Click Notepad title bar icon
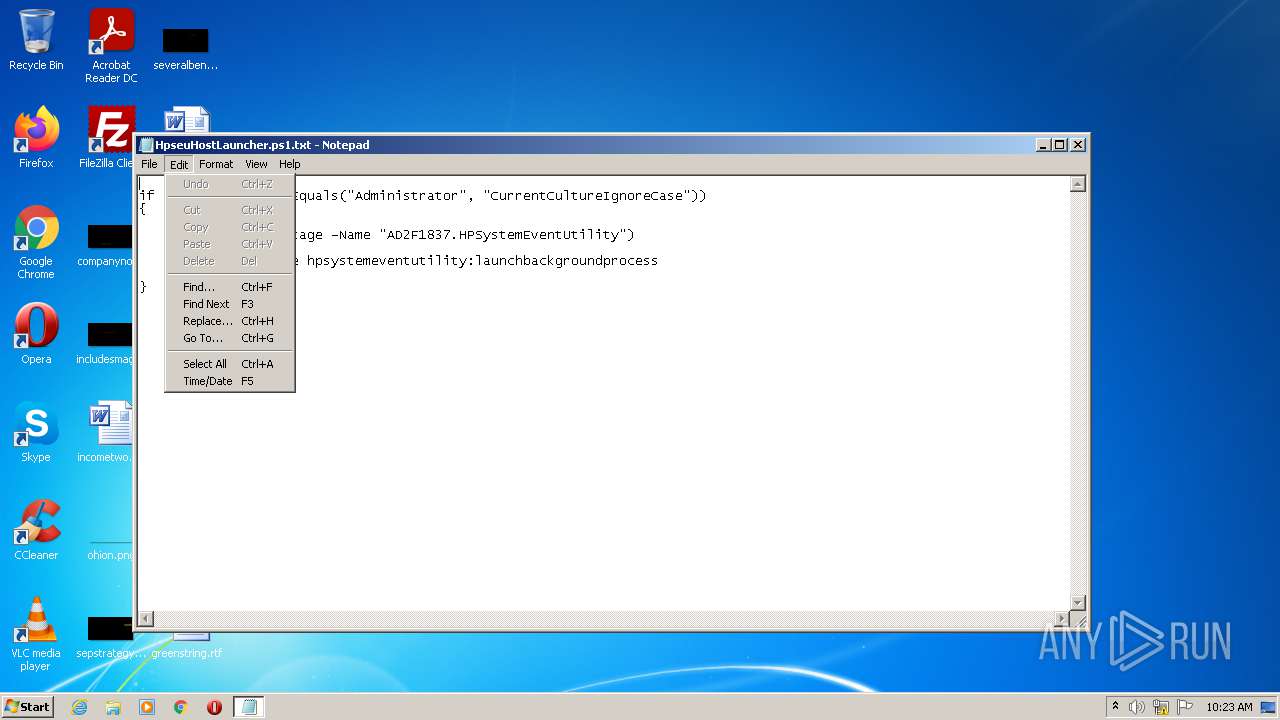 click(146, 145)
